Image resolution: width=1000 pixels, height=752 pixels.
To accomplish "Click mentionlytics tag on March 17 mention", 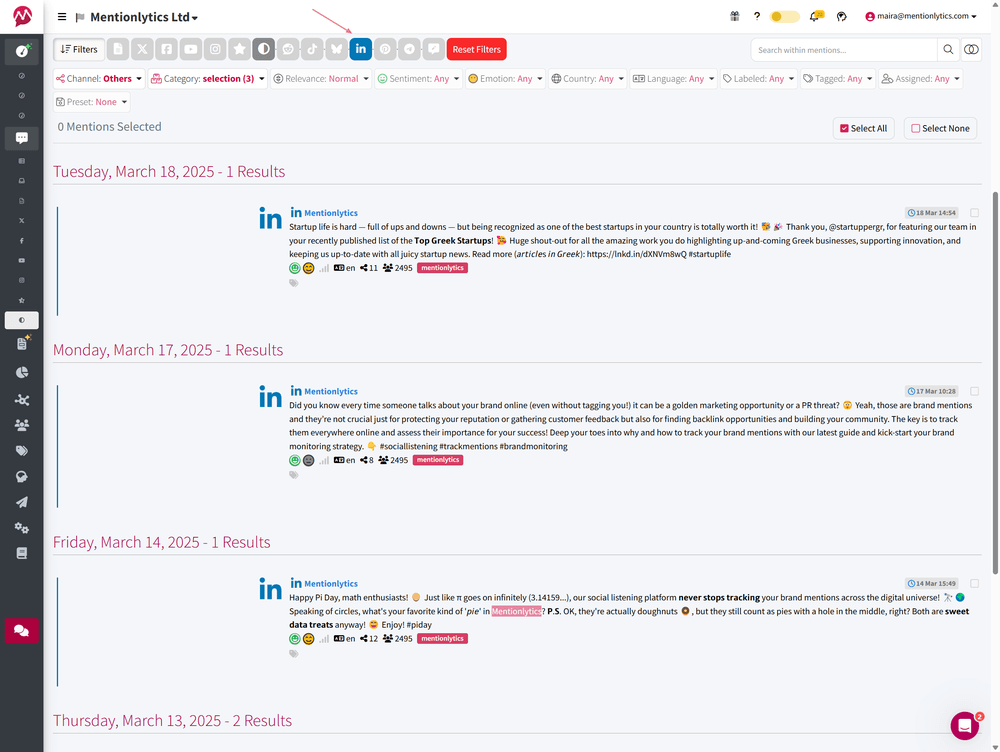I will click(438, 460).
